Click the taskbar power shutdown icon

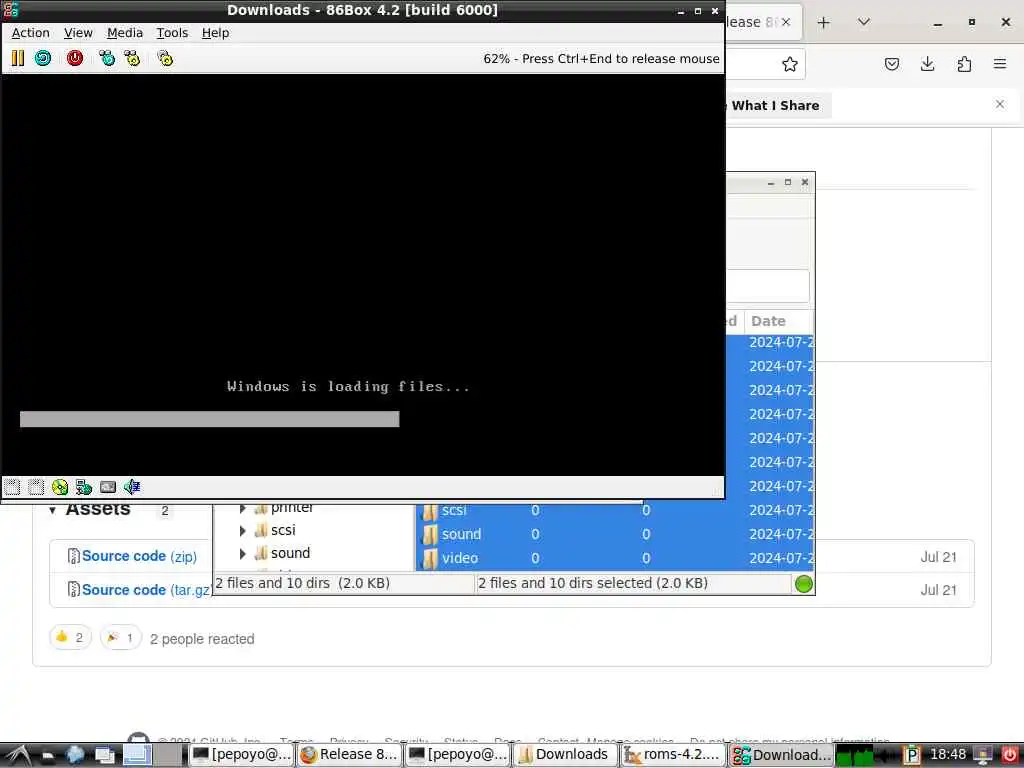1009,755
